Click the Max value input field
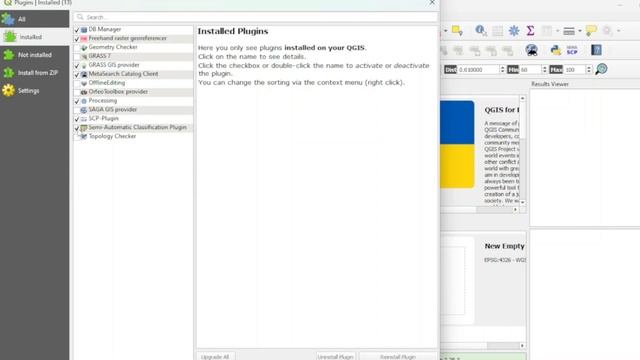 tap(575, 70)
